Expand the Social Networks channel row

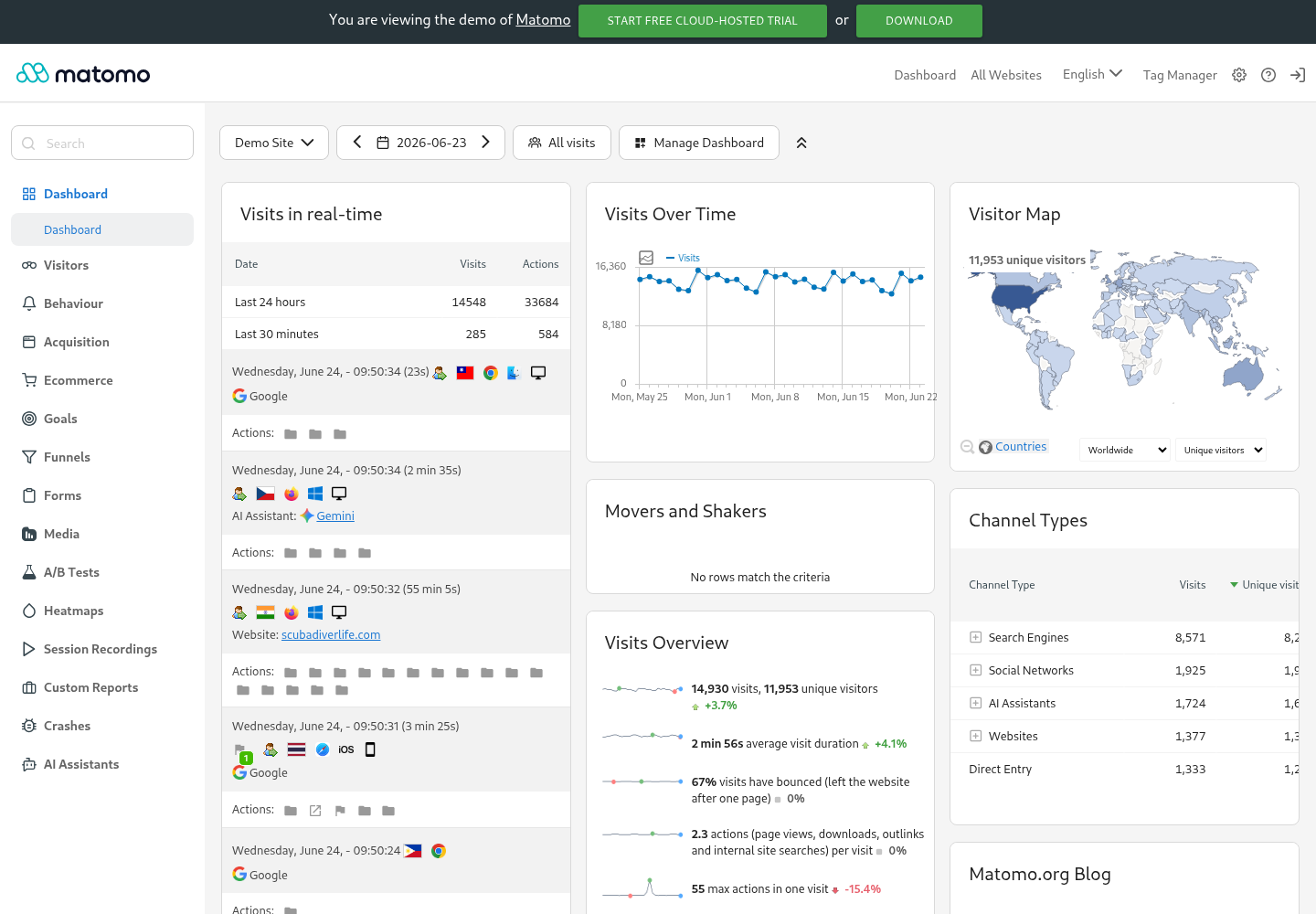[975, 670]
